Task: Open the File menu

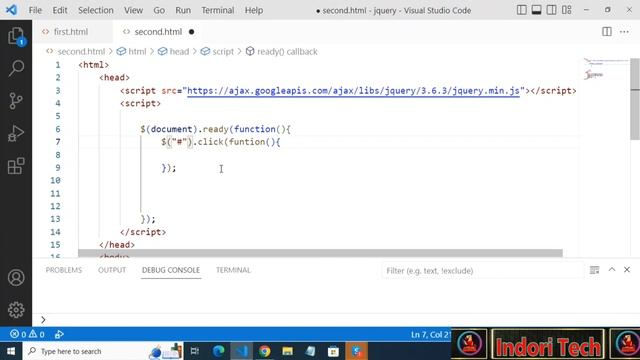Action: coord(35,10)
